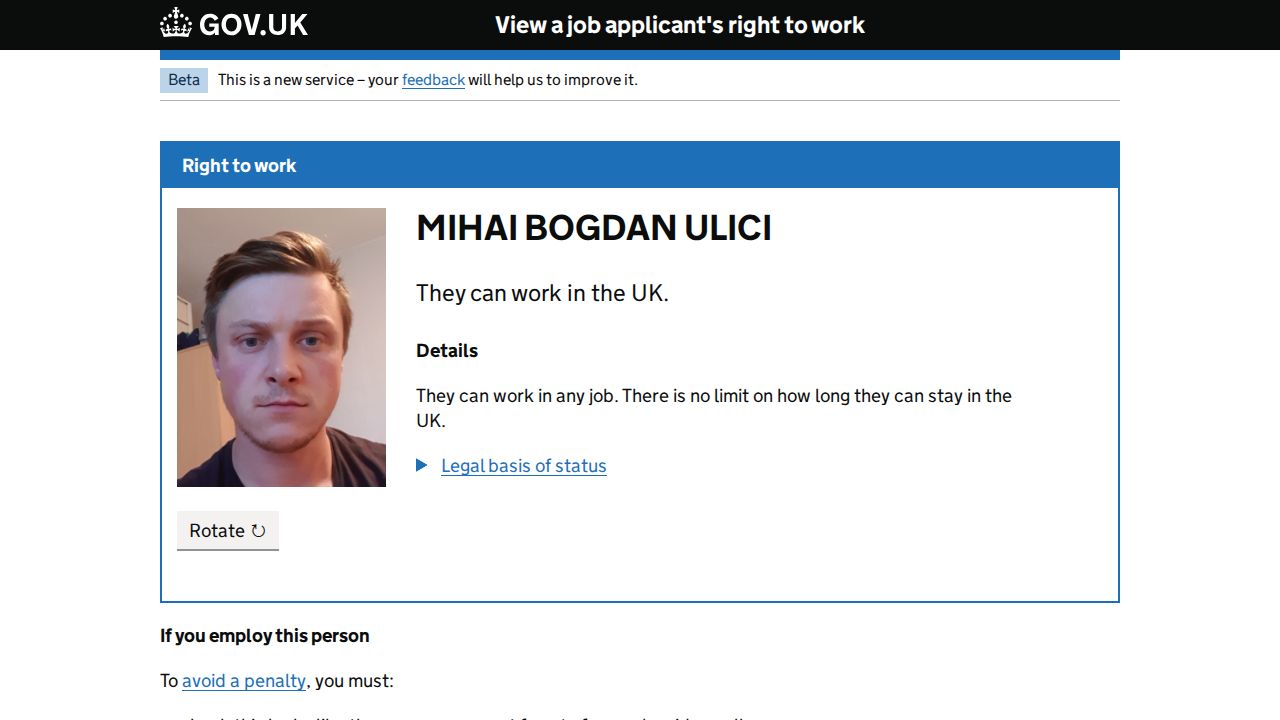This screenshot has height=720, width=1280.
Task: Click the applicant's photo
Action: tap(281, 347)
